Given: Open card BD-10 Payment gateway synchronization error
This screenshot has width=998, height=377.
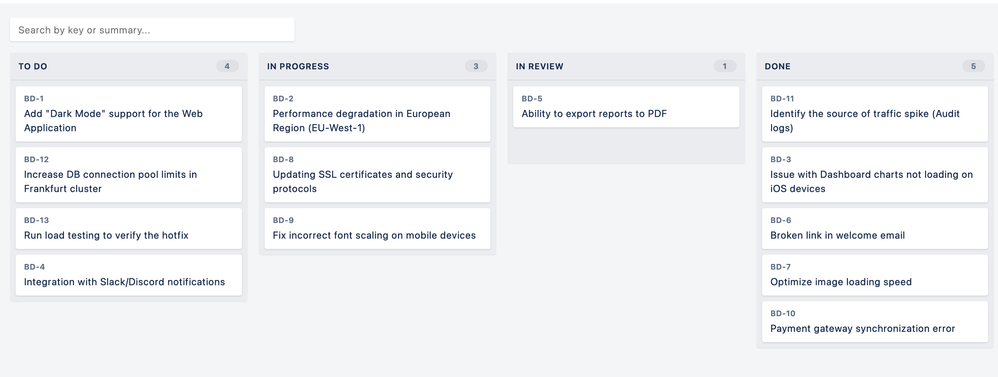Looking at the screenshot, I should (875, 322).
